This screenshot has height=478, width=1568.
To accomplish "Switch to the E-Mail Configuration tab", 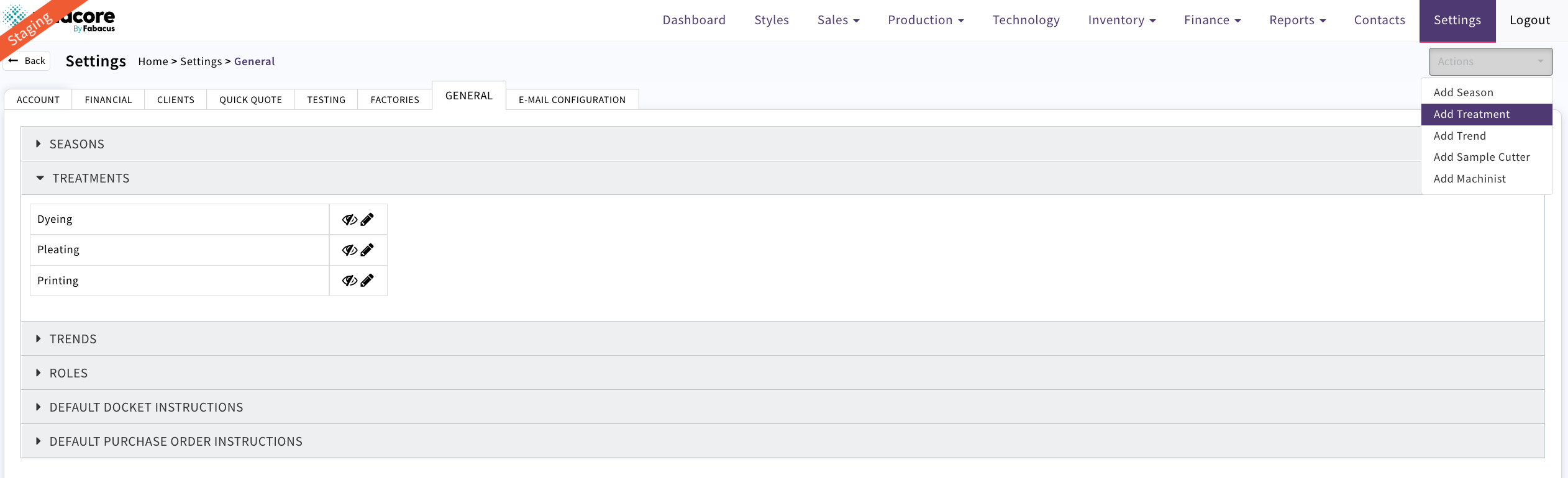I will tap(572, 100).
